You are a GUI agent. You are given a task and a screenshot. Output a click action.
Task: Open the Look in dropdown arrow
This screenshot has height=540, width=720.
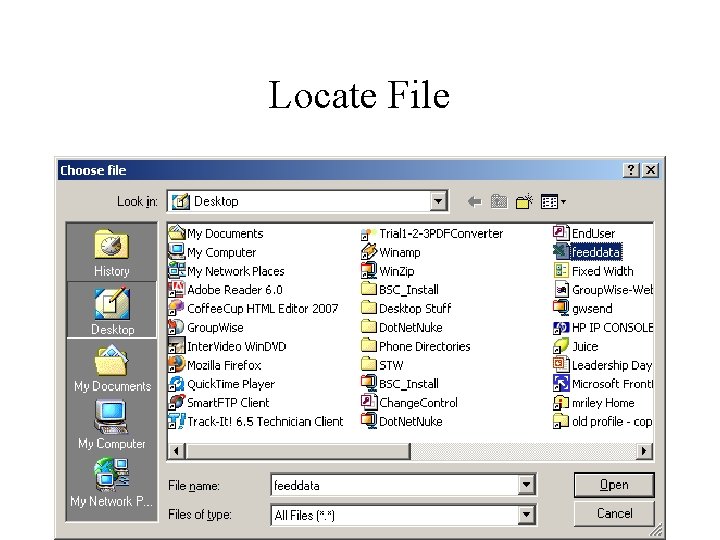tap(438, 201)
